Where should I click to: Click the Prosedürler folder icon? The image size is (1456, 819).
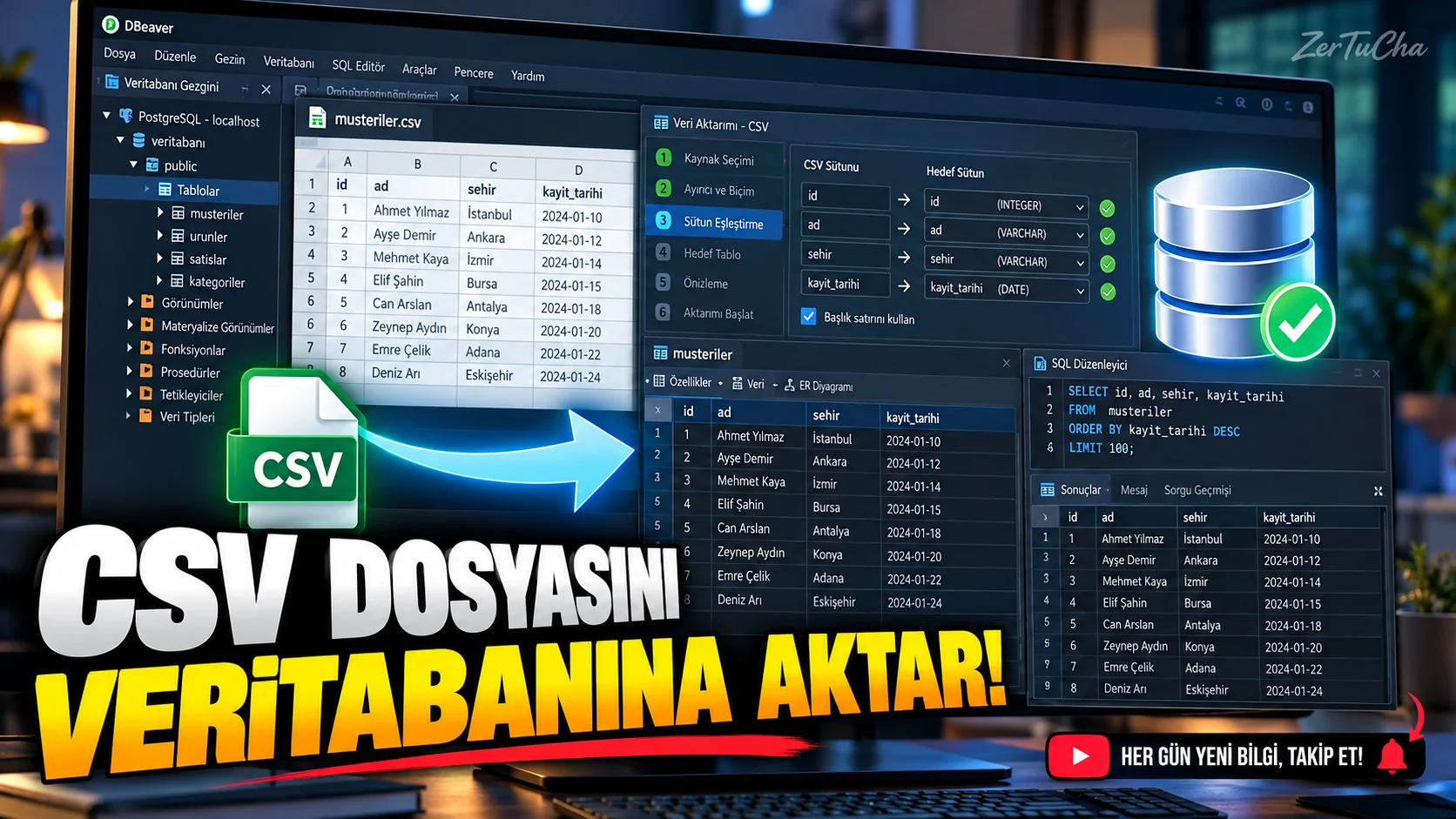click(x=146, y=371)
